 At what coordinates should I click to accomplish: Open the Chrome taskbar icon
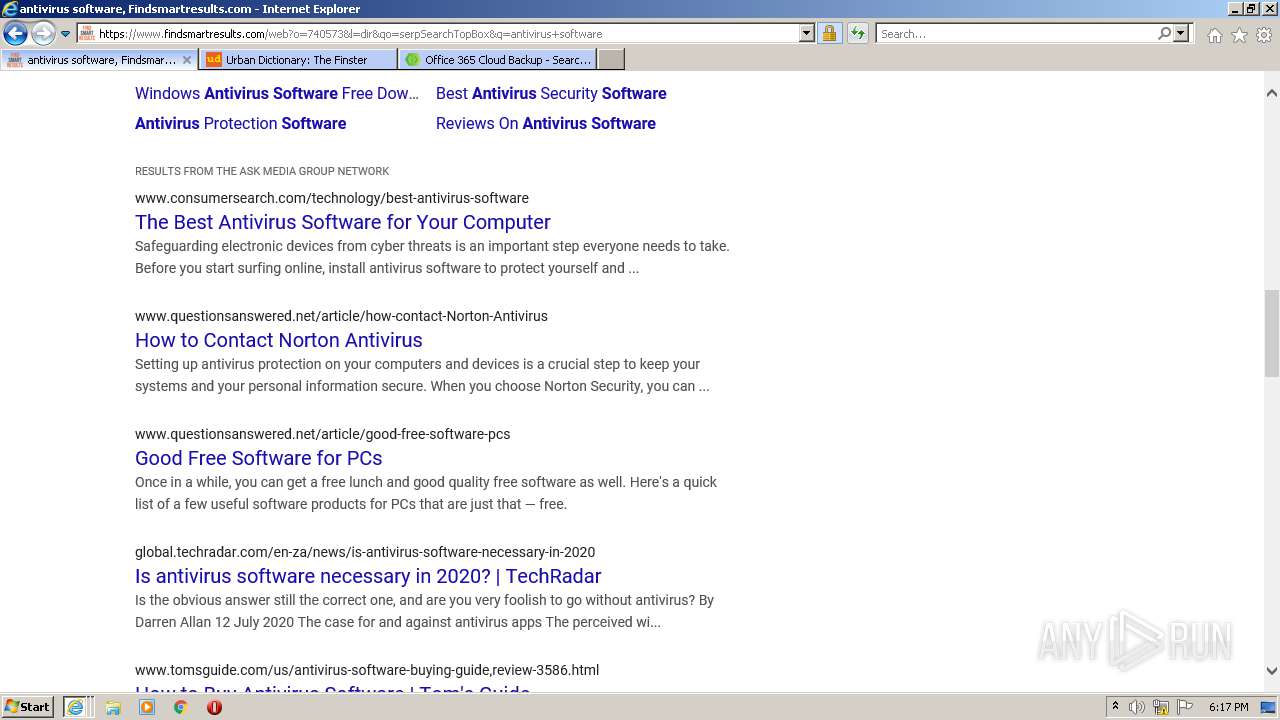click(x=181, y=707)
